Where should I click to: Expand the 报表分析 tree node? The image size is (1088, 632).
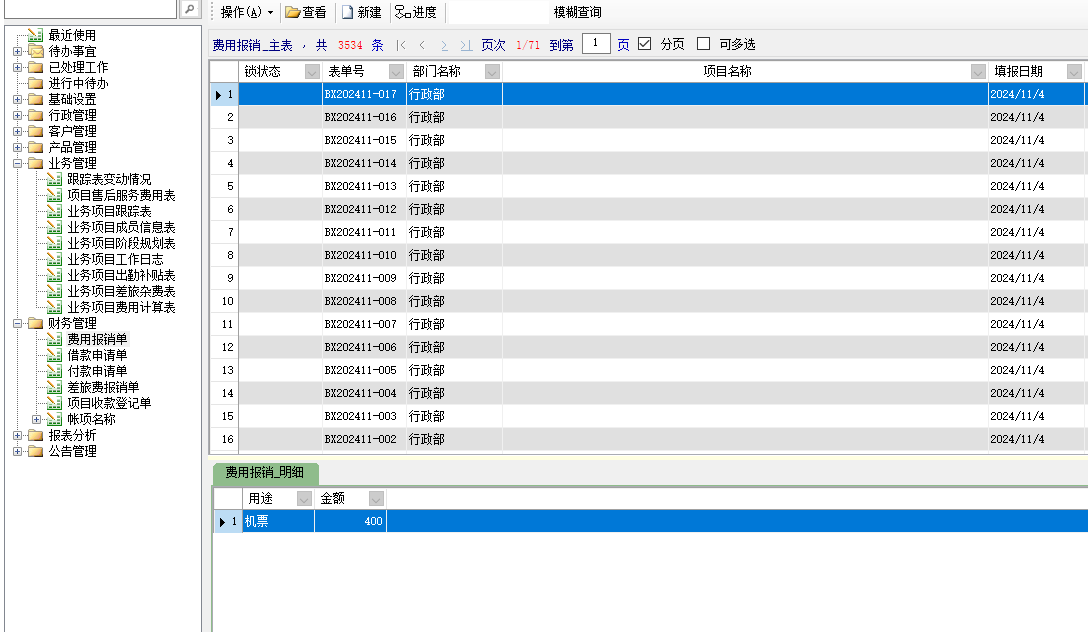[x=17, y=435]
